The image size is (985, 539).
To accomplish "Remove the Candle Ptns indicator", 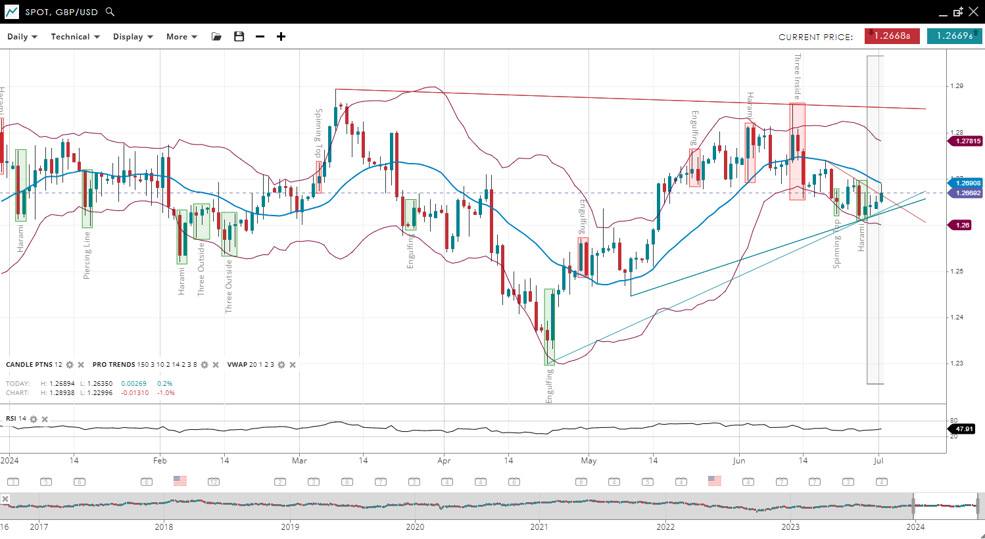I will [x=81, y=365].
